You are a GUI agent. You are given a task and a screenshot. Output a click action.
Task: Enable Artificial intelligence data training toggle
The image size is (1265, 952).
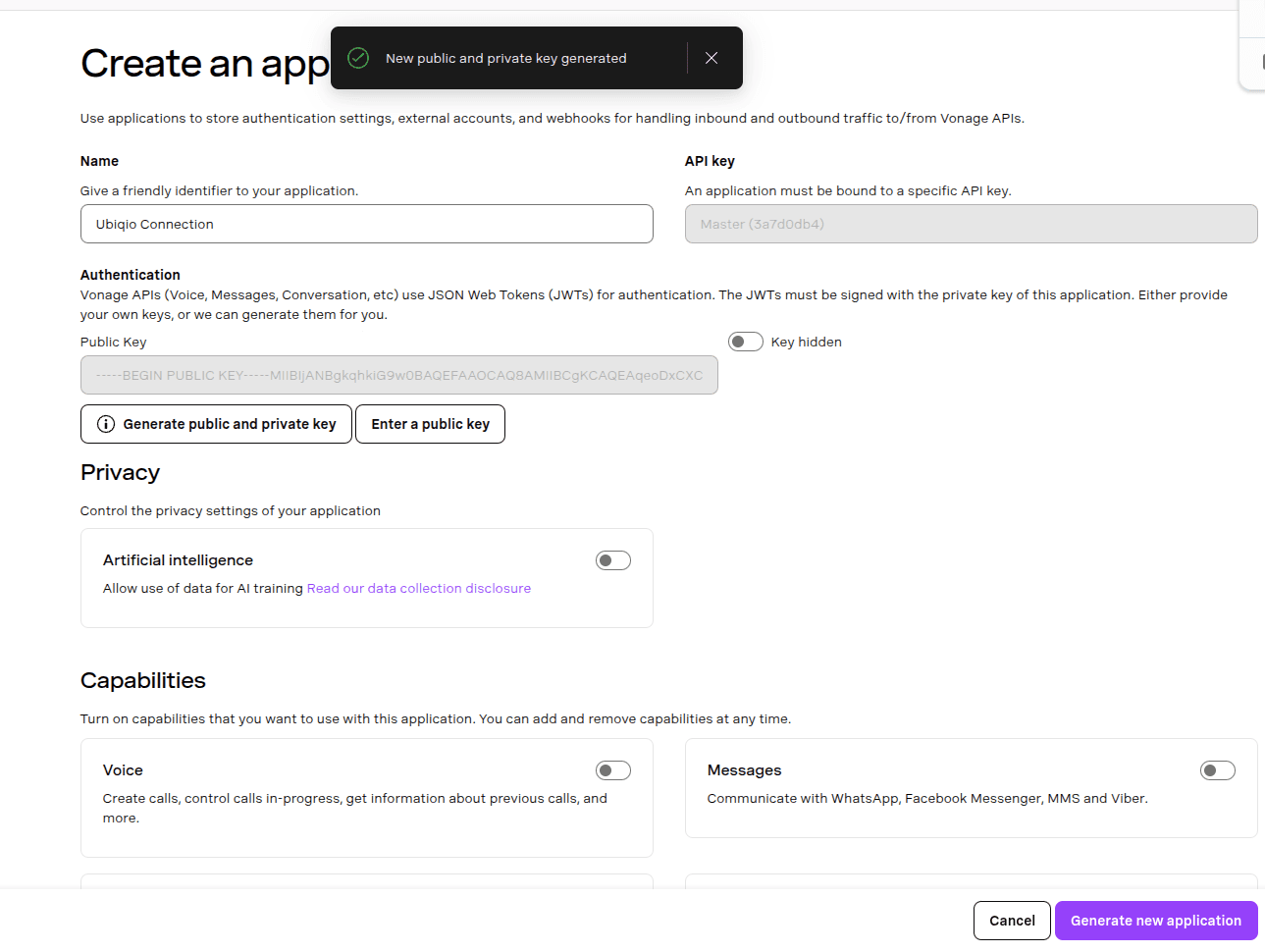click(613, 560)
